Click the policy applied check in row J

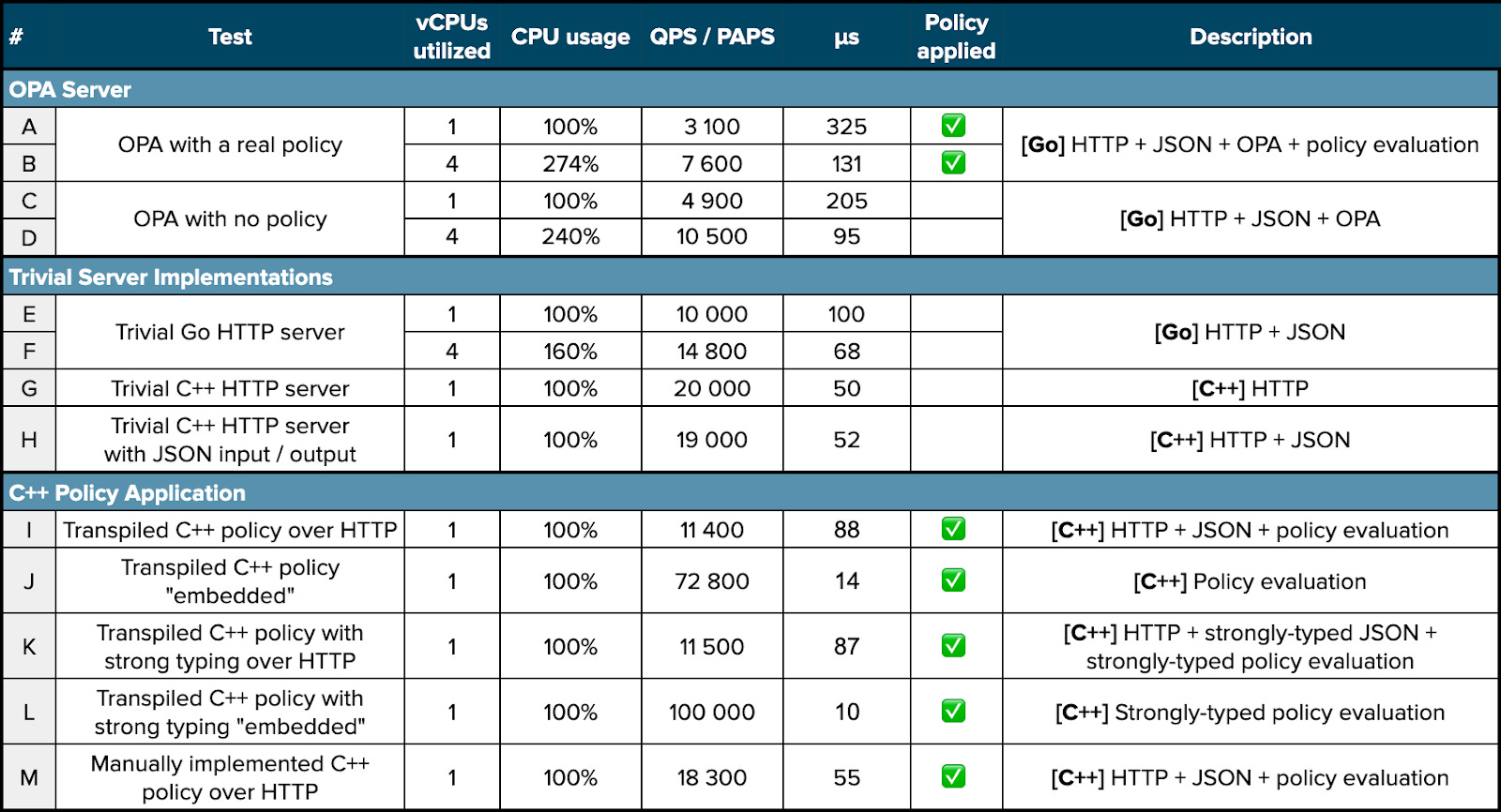click(953, 580)
